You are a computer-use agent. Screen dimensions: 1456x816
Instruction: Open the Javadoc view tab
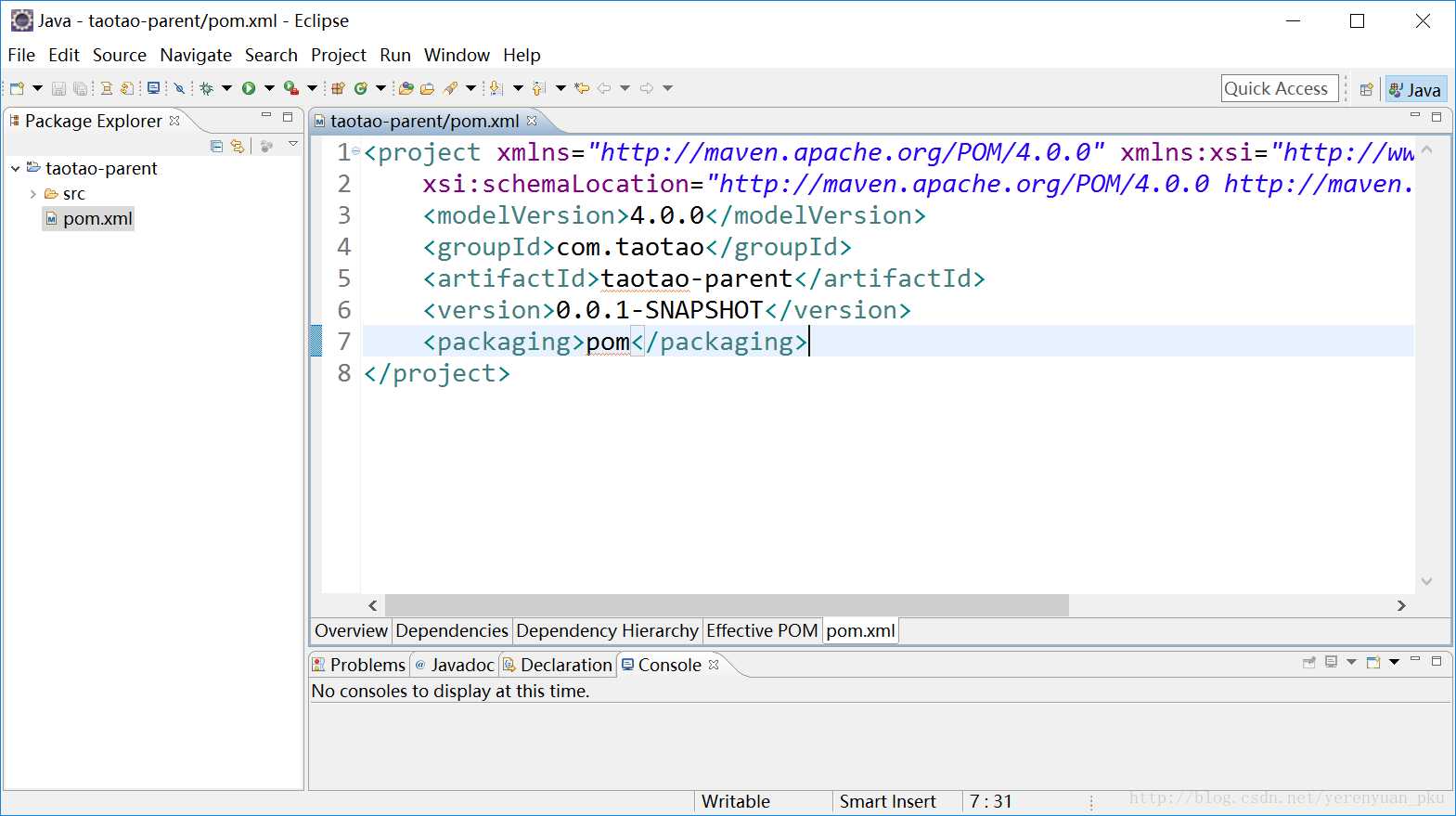coord(455,665)
